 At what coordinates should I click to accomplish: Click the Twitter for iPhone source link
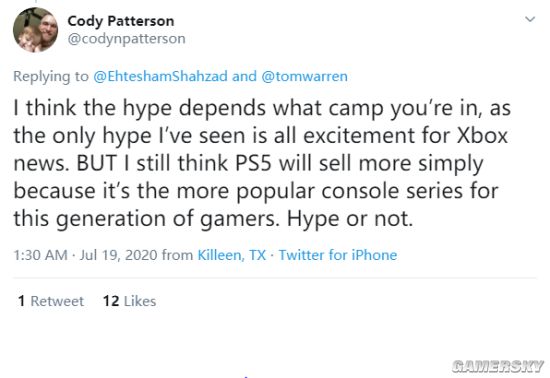(x=338, y=255)
